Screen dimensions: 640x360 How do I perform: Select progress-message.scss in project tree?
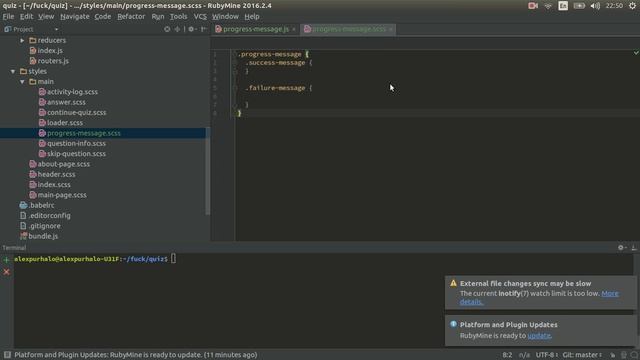[x=80, y=133]
